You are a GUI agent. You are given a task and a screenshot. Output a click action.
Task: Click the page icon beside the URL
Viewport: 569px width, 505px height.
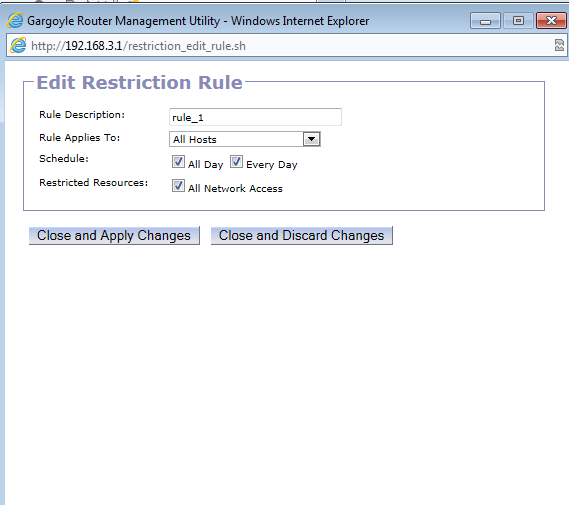coord(18,46)
